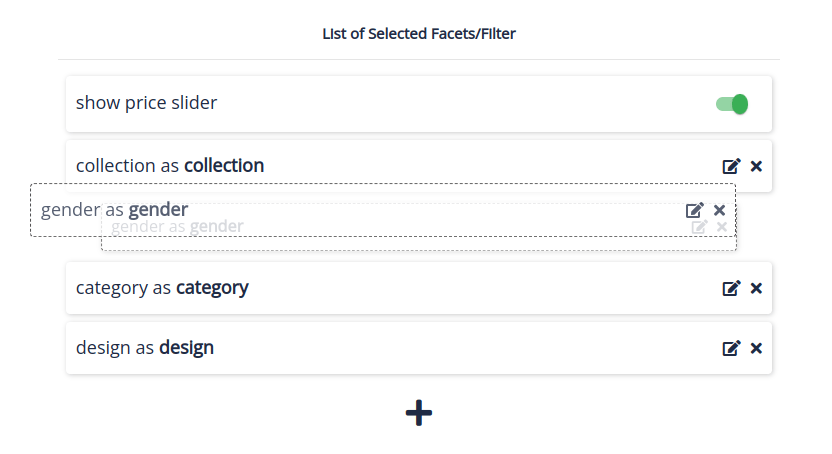Click the 'List of Selected Facets/Filter' heading

pyautogui.click(x=418, y=34)
